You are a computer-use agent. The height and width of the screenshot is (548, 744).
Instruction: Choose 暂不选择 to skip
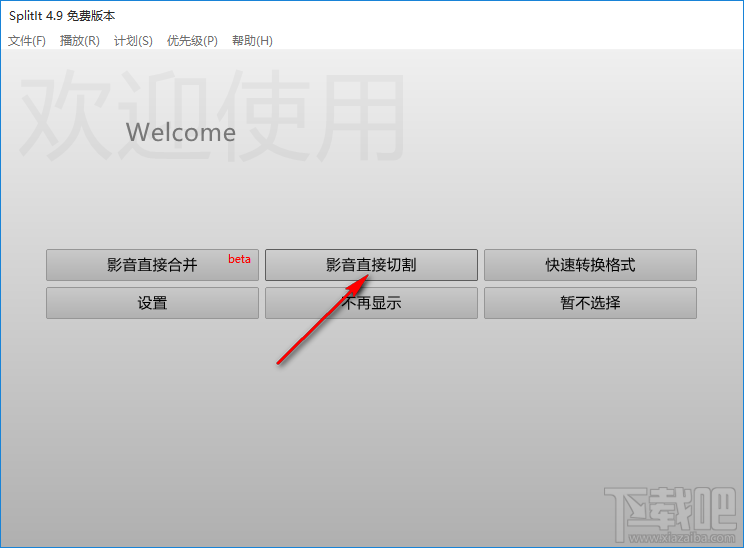(x=590, y=303)
